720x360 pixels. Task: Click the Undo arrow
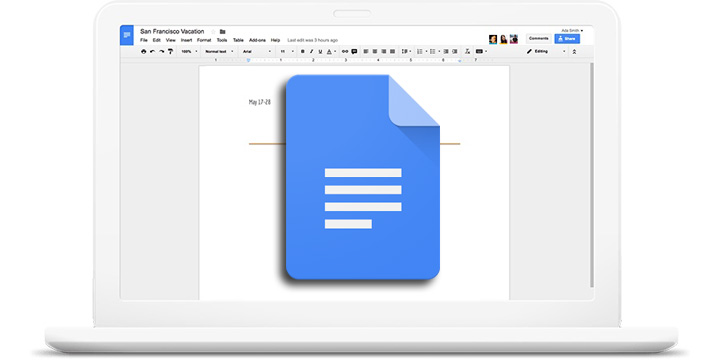[152, 51]
